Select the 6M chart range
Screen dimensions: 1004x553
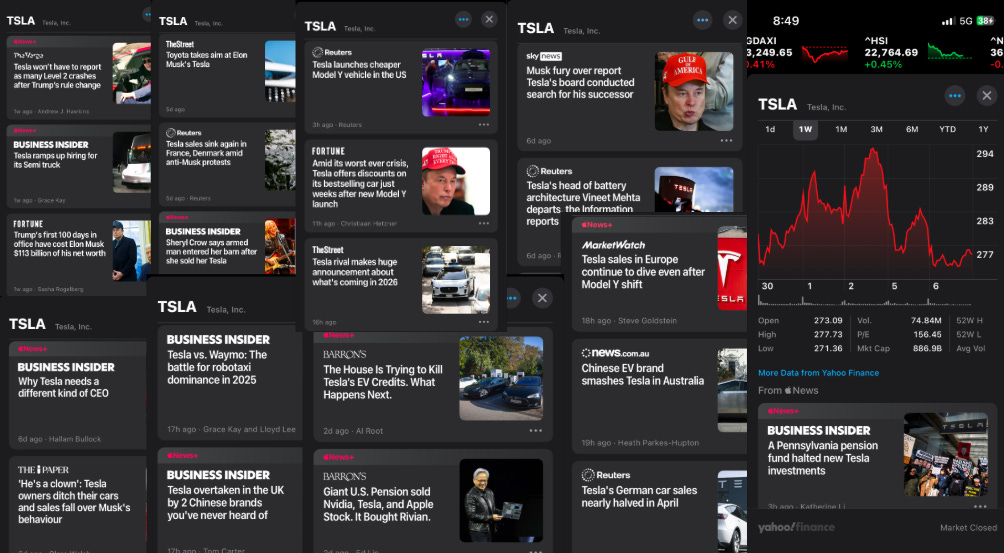coord(912,129)
